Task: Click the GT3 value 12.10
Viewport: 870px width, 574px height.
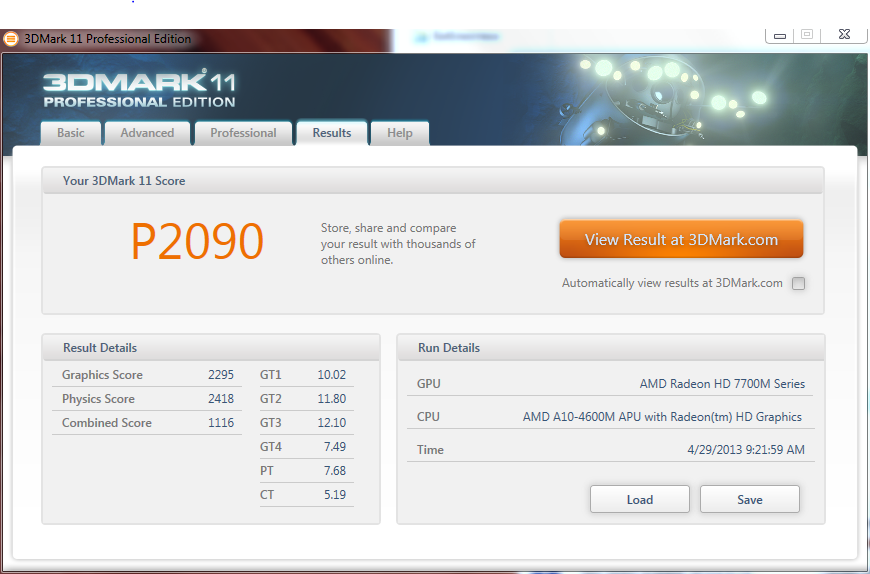Action: coord(332,423)
